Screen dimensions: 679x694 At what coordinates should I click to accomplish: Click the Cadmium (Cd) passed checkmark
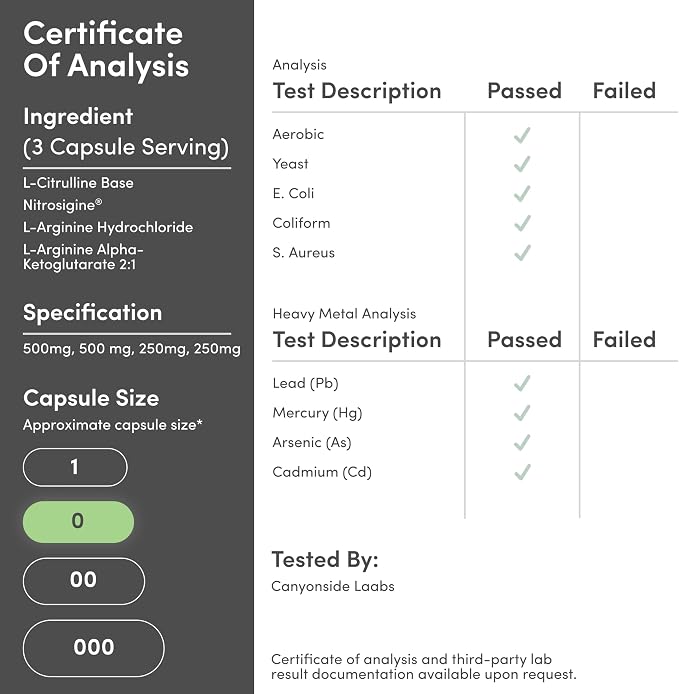(x=522, y=472)
